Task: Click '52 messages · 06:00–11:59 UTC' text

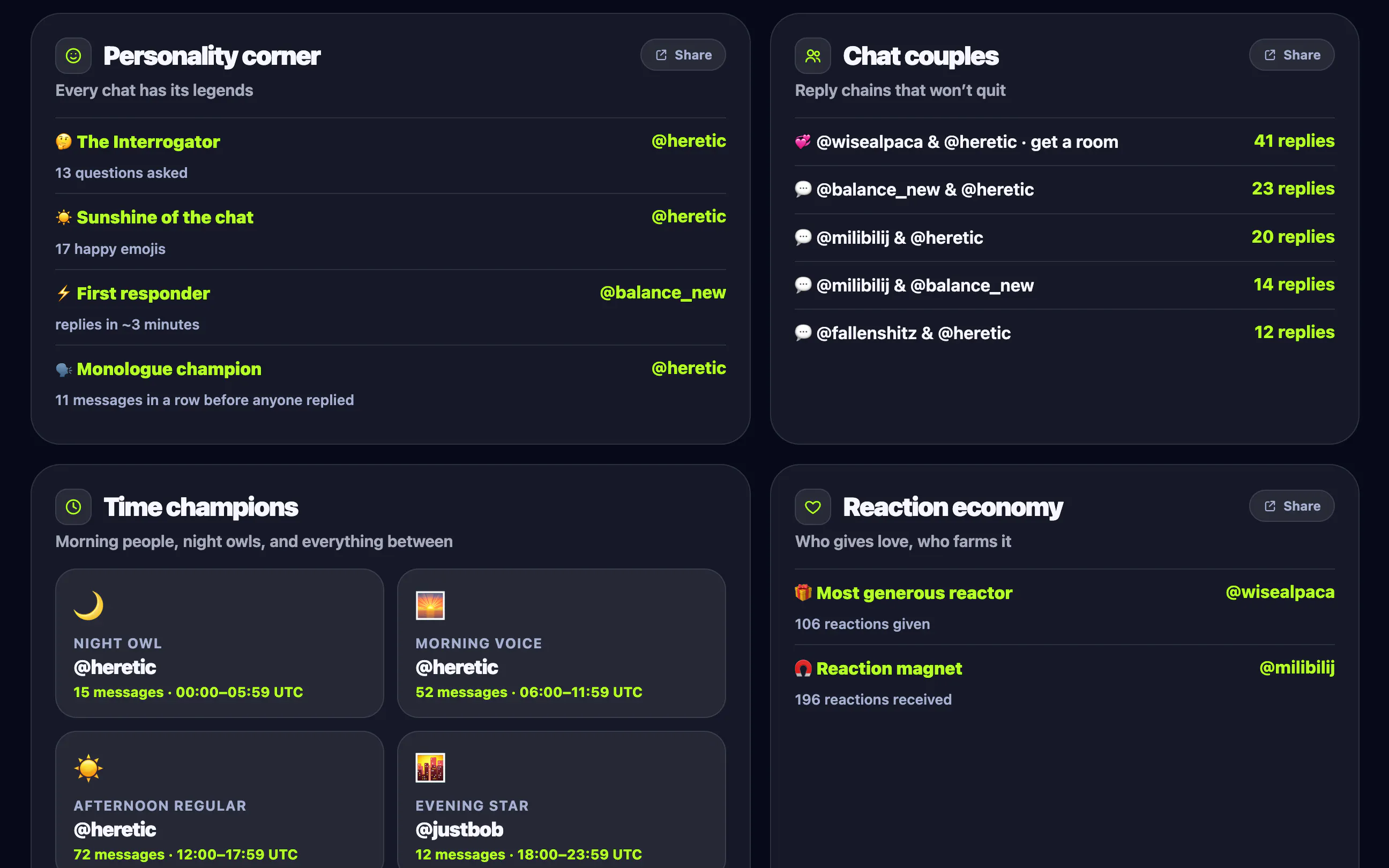Action: tap(528, 692)
